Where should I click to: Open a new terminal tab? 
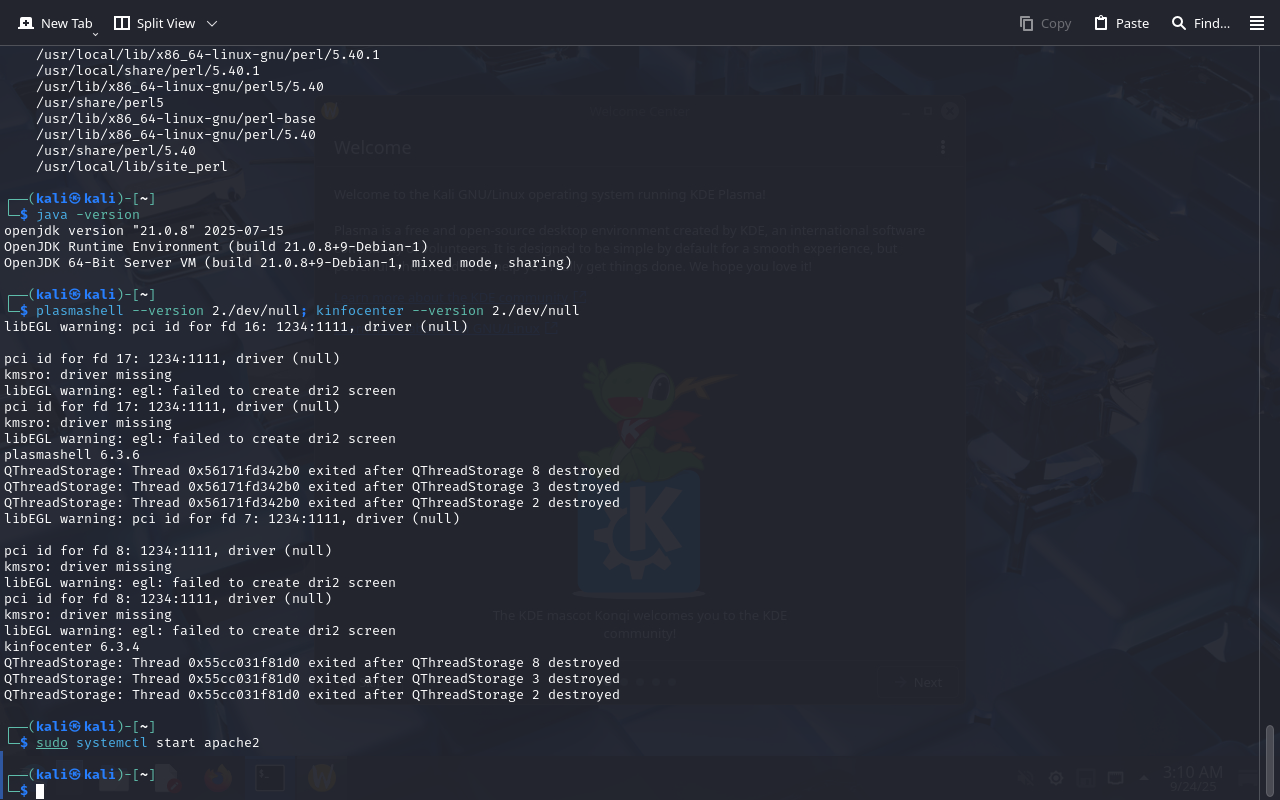55,23
